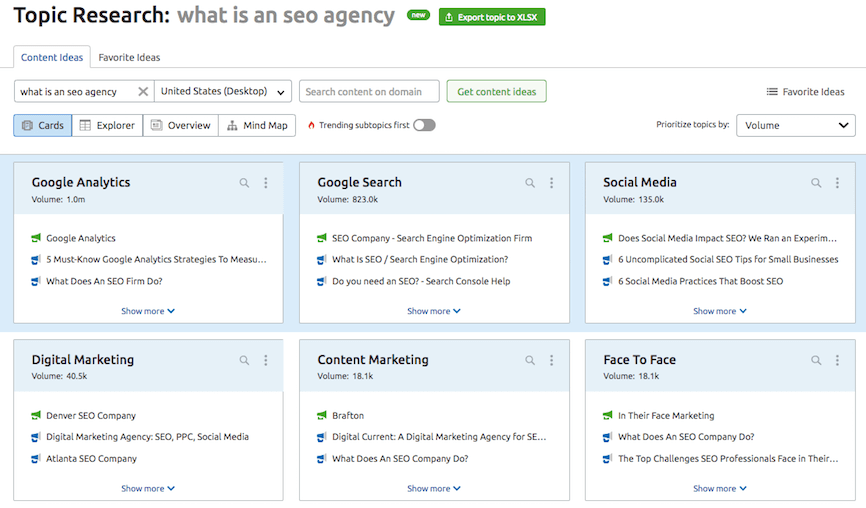866x508 pixels.
Task: Click the megaphone icon beside Denver SEO Company
Action: [36, 415]
